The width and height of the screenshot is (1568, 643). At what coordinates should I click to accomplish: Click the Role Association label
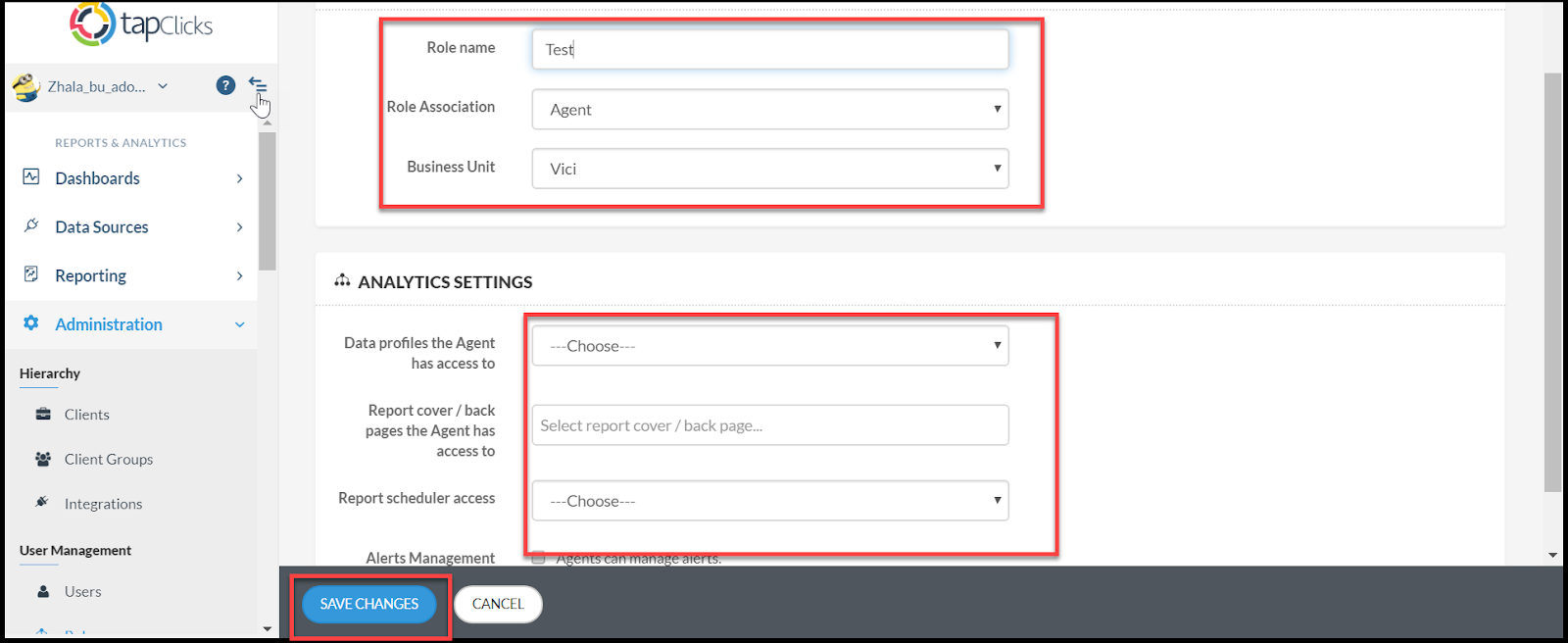click(440, 107)
